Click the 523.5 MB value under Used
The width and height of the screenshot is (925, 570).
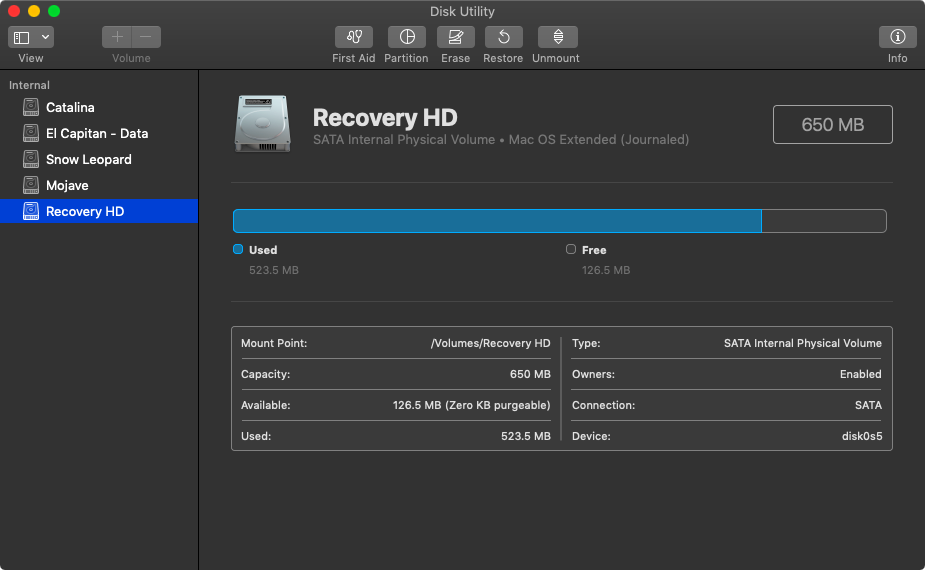pyautogui.click(x=274, y=270)
